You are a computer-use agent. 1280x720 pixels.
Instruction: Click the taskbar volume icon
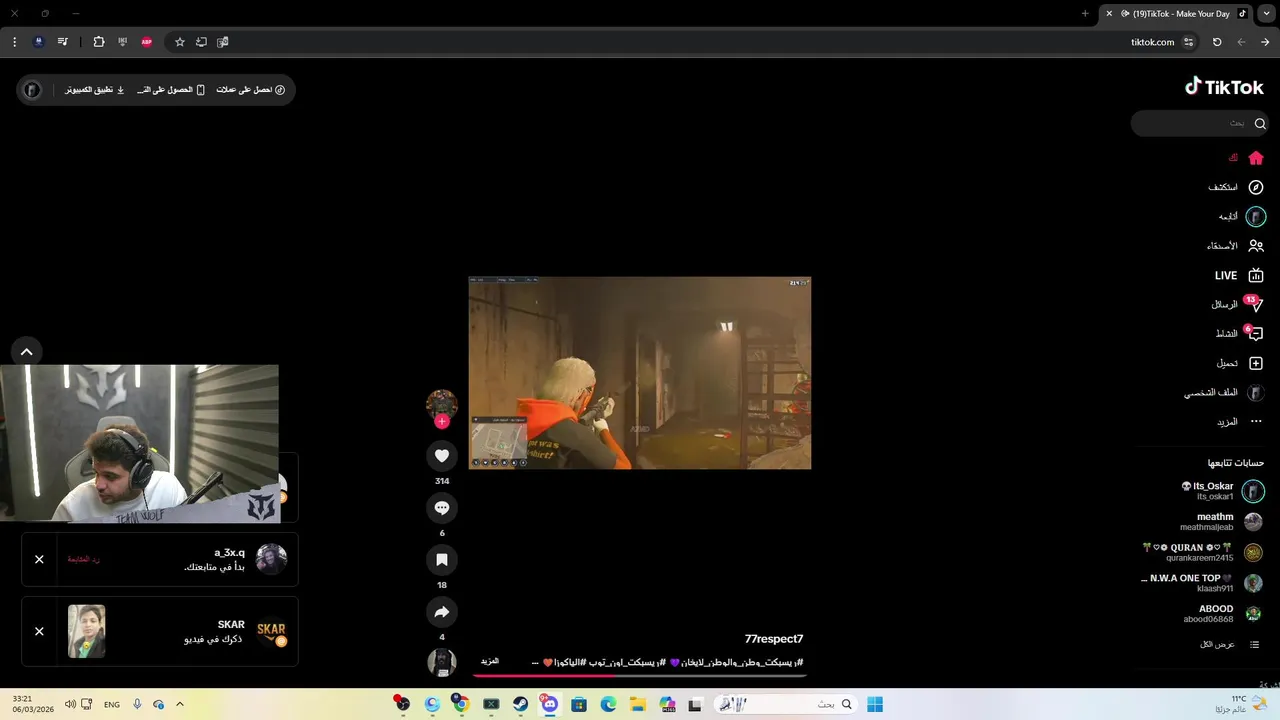[70, 704]
